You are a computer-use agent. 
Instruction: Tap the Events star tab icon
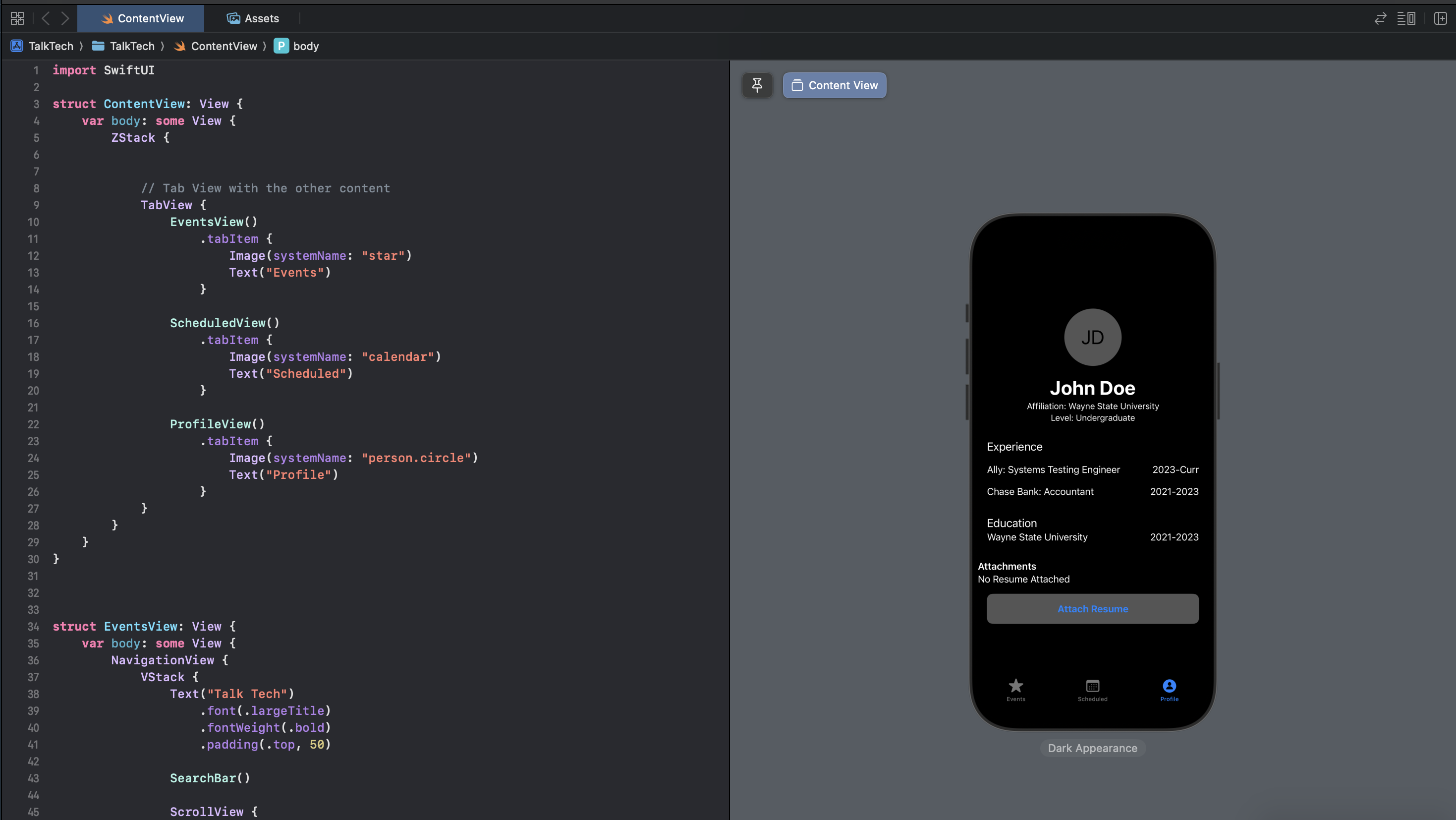tap(1016, 687)
